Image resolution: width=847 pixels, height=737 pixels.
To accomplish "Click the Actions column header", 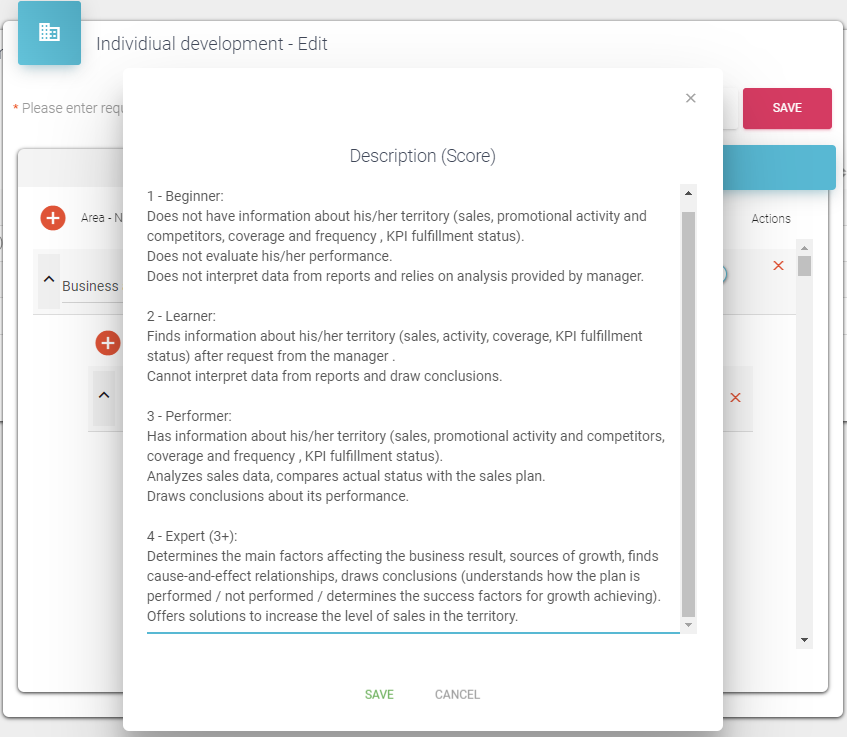I will point(771,219).
